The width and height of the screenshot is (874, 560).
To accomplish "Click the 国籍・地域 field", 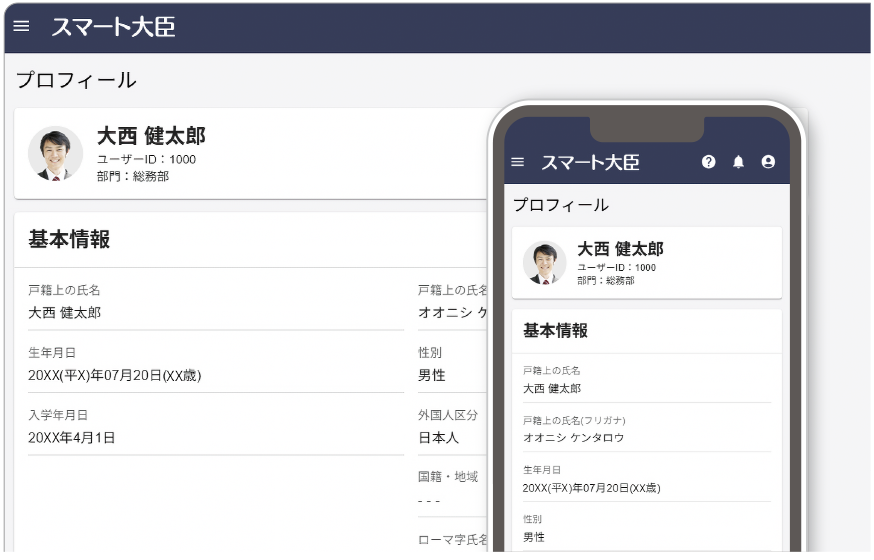I will [x=448, y=488].
